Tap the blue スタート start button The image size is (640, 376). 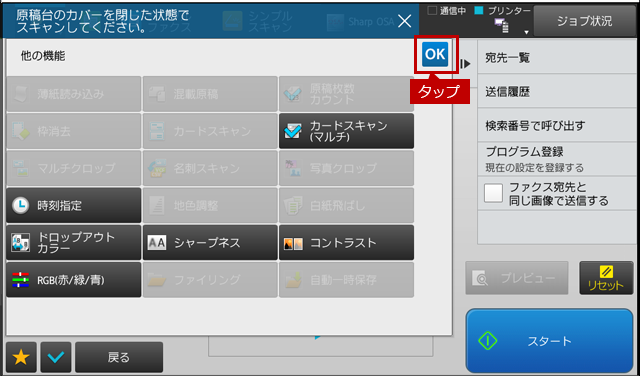point(549,340)
